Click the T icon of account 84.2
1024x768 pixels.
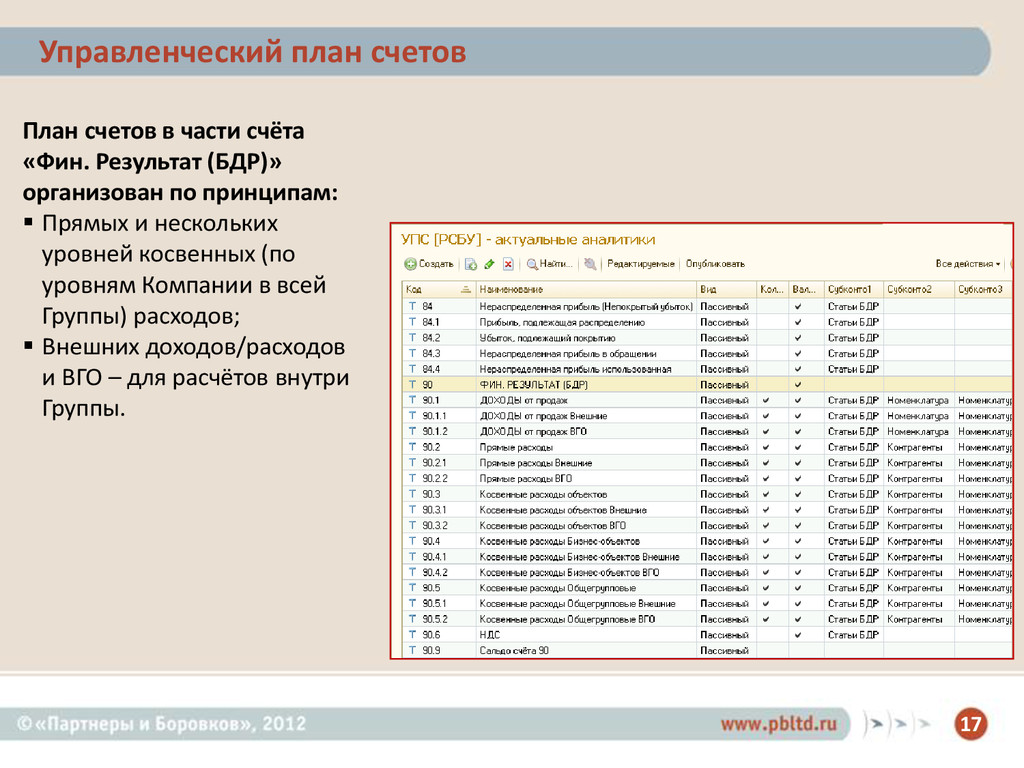pos(412,337)
